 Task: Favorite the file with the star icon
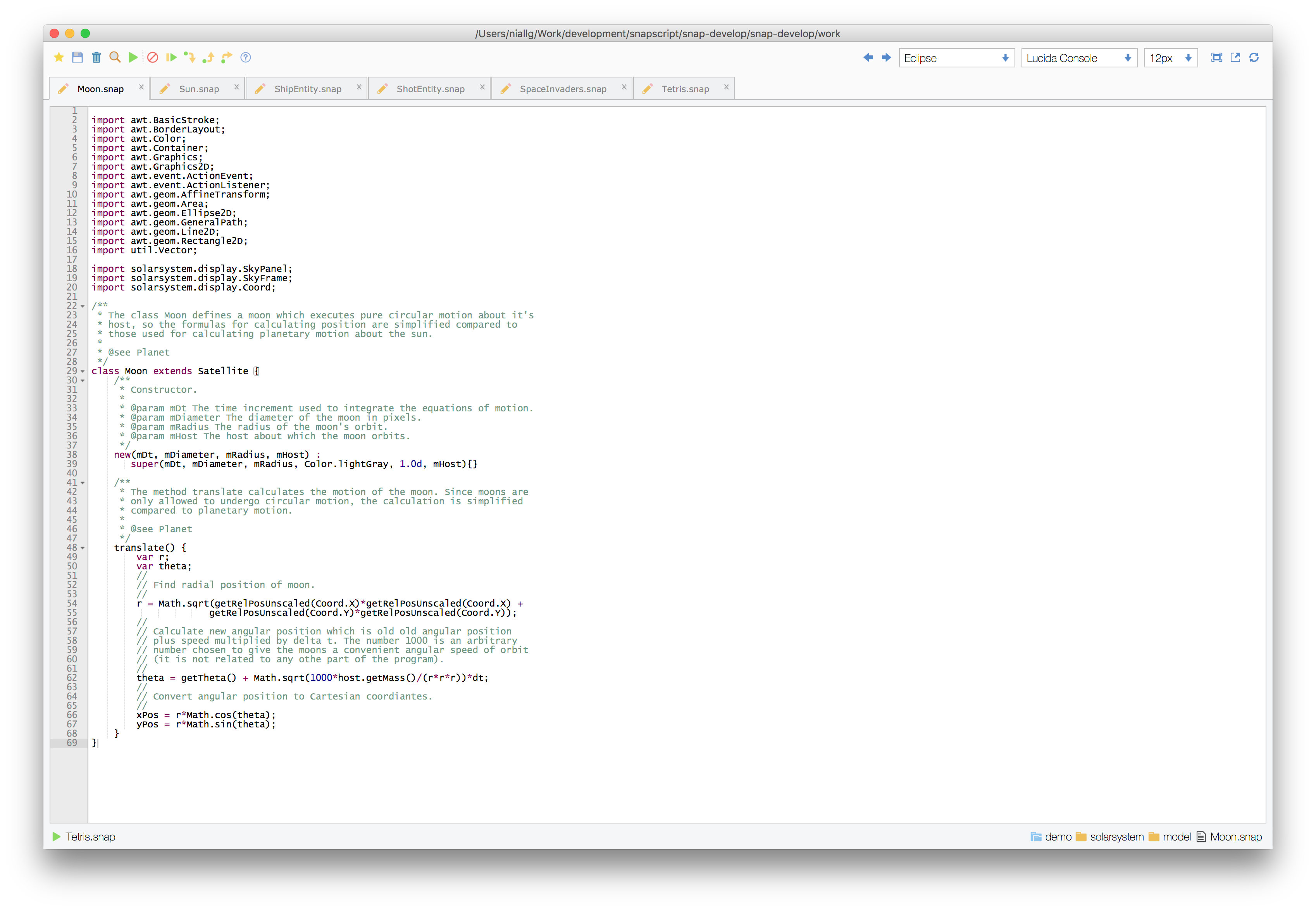click(x=59, y=57)
